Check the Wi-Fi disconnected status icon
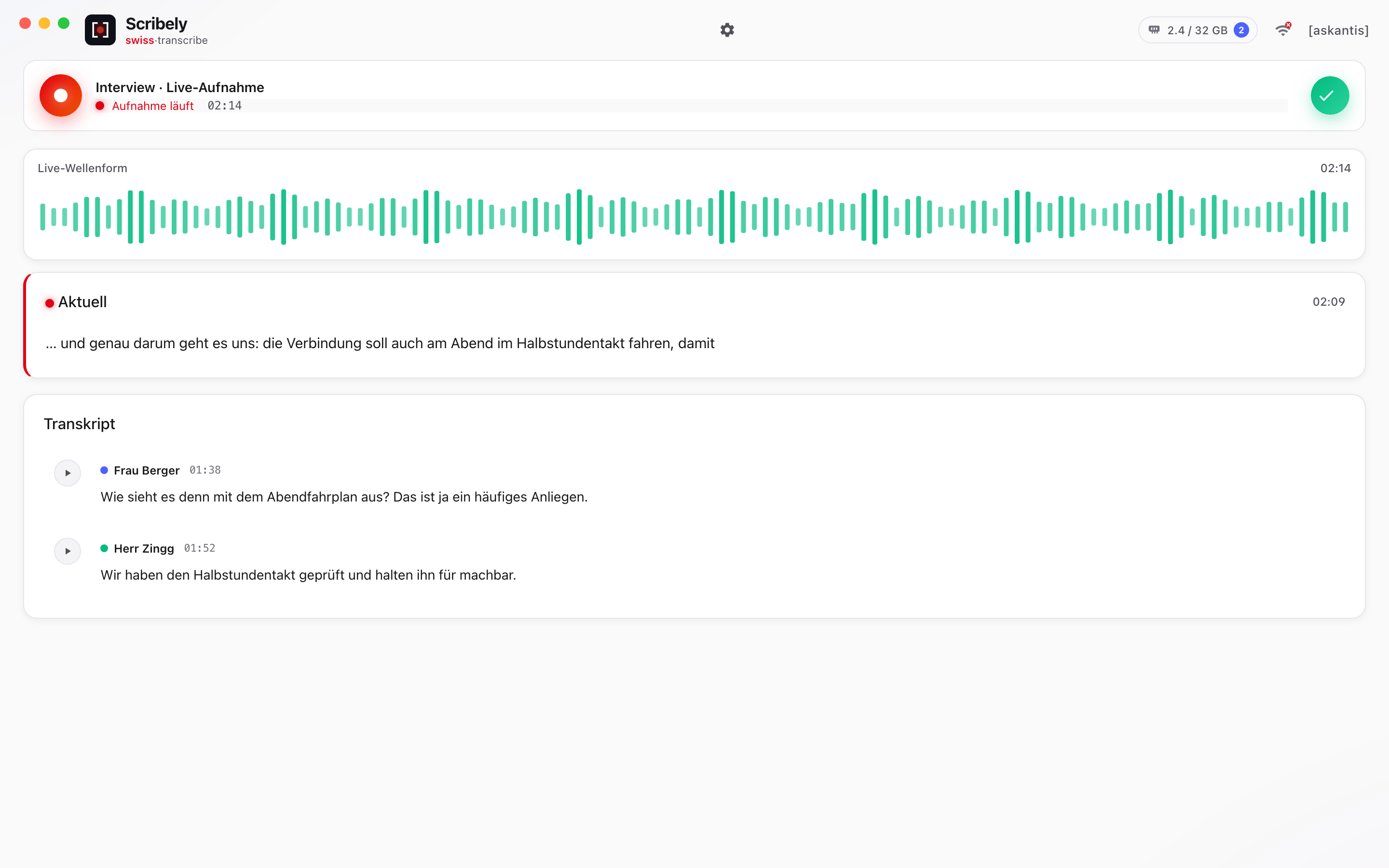This screenshot has height=868, width=1389. click(x=1283, y=30)
